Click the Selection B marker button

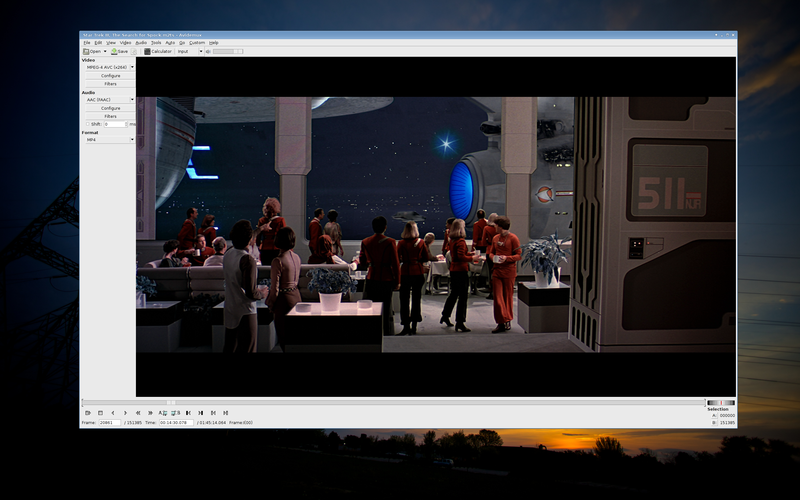[x=714, y=422]
